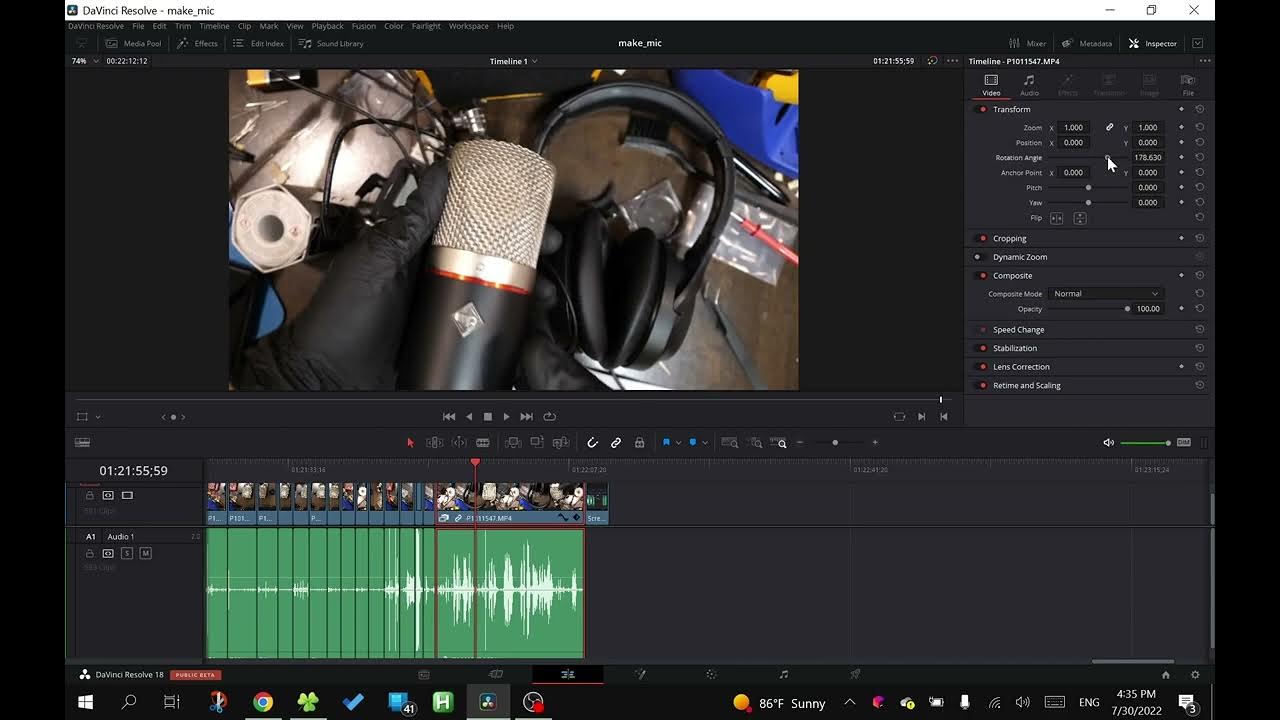Select the Blade Edit Mode tool
The height and width of the screenshot is (720, 1280).
(483, 442)
